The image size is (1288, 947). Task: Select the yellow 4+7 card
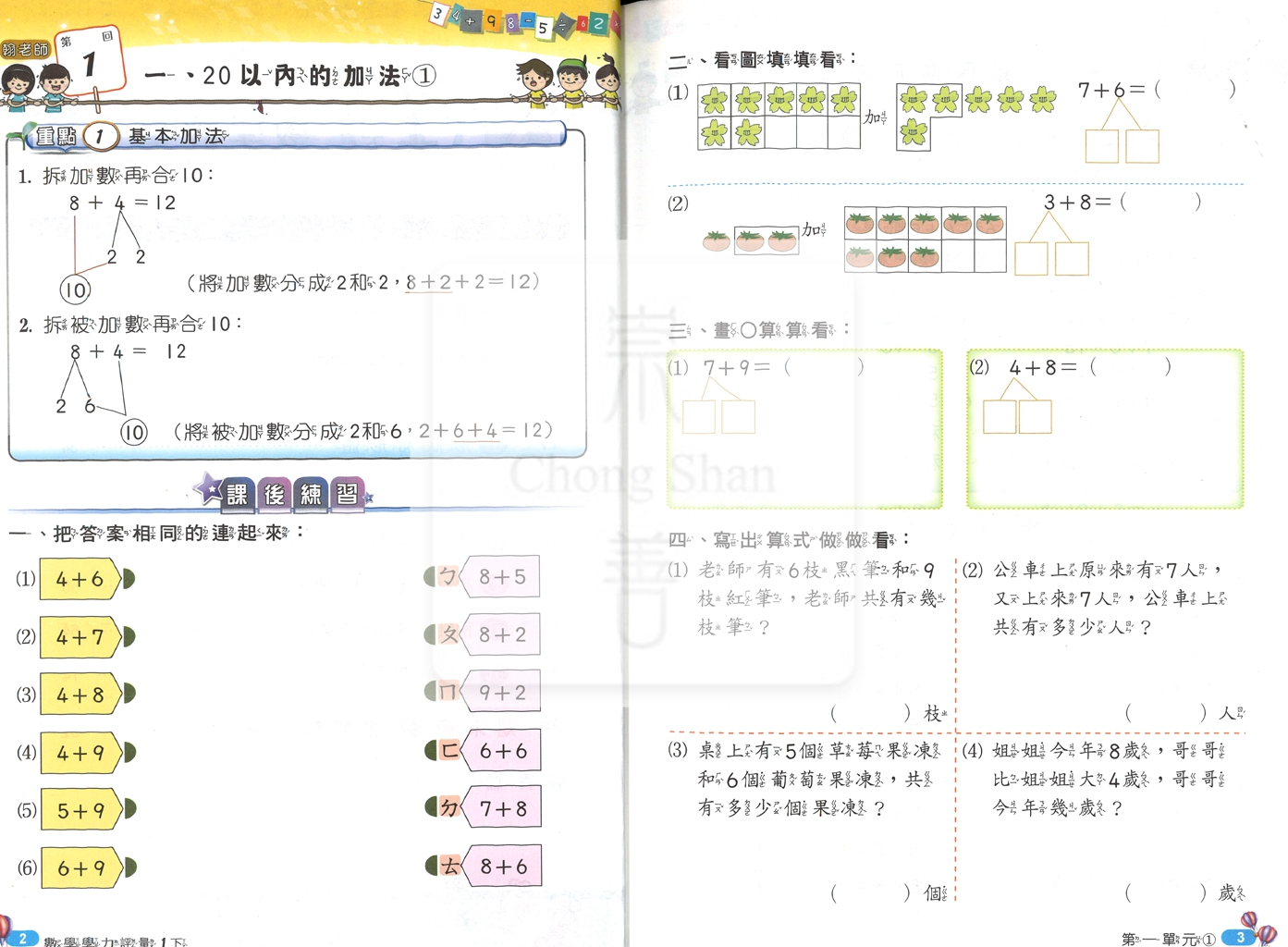(80, 638)
